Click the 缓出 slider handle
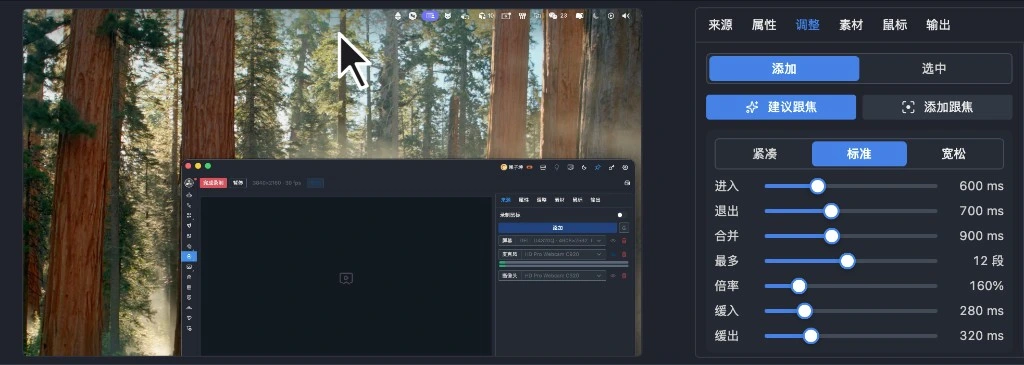The height and width of the screenshot is (365, 1024). pyautogui.click(x=810, y=336)
